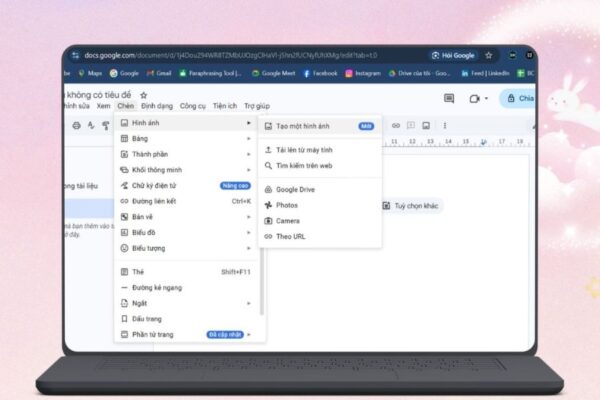Click the print icon in the toolbar
The width and height of the screenshot is (600, 400).
coord(77,125)
